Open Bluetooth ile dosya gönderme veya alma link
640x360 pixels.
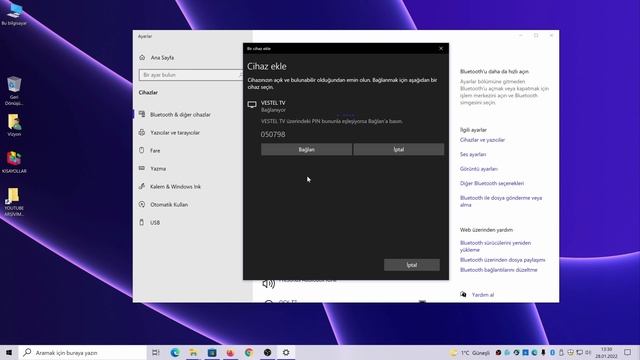click(501, 201)
